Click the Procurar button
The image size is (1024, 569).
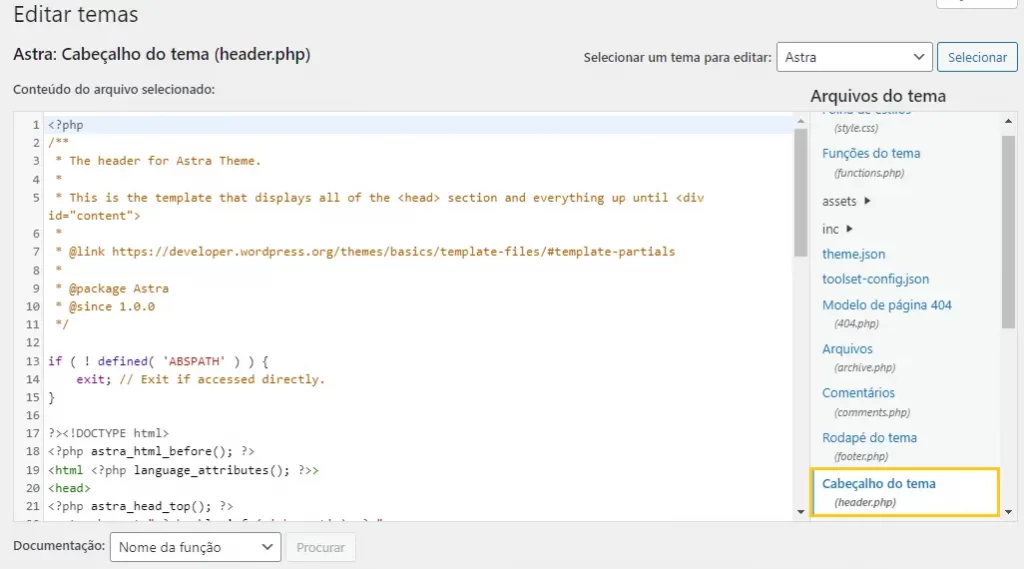coord(320,547)
